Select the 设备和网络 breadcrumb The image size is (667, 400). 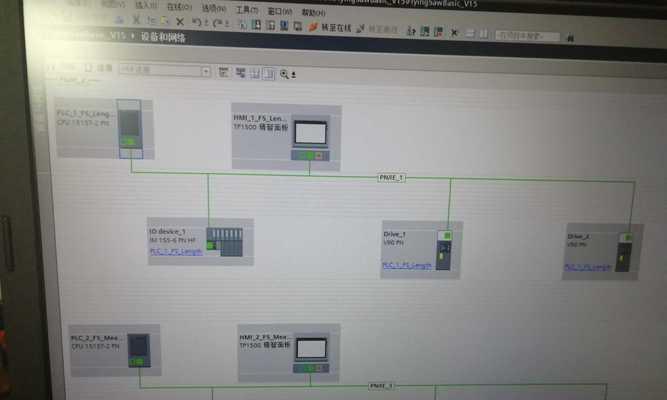[163, 37]
